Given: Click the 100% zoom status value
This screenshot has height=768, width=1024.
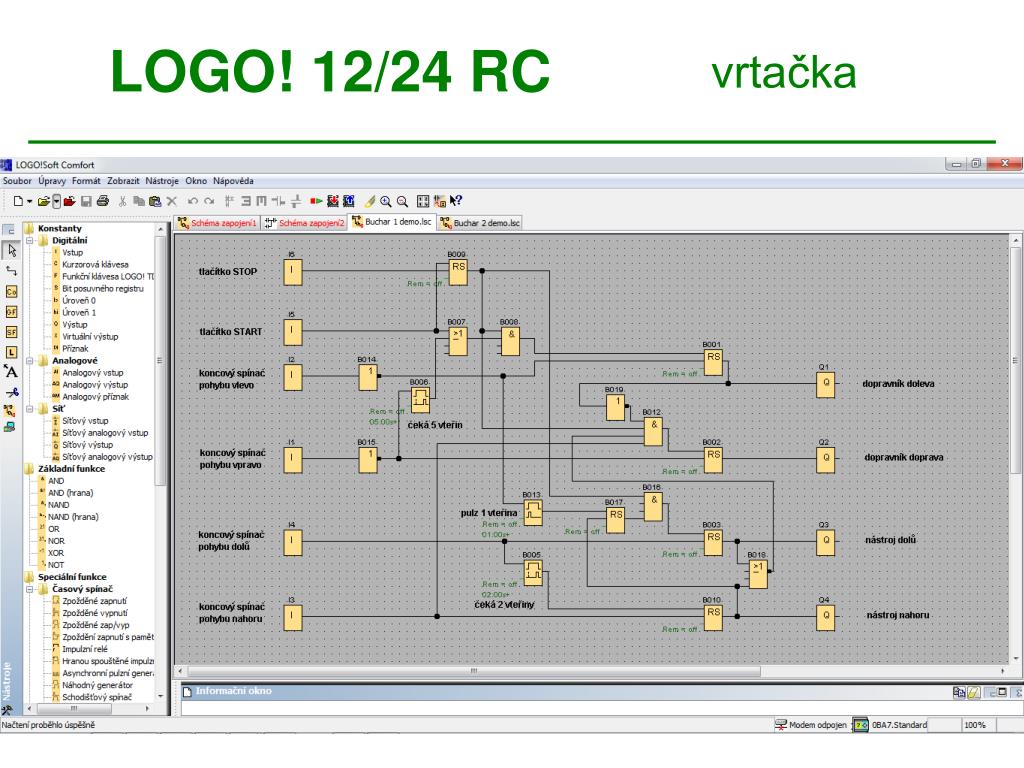Looking at the screenshot, I should pos(974,725).
